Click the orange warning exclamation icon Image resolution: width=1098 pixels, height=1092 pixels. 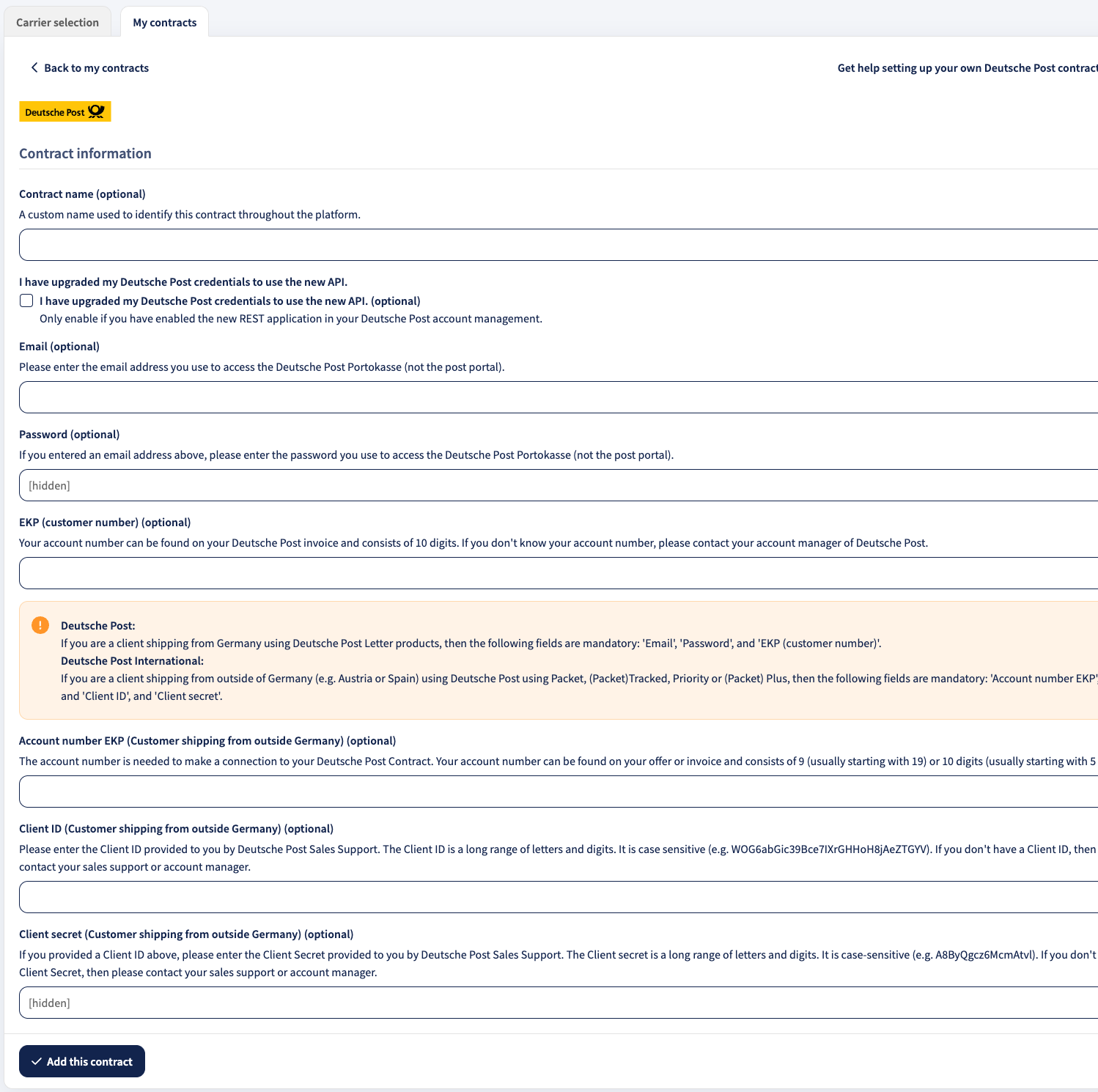40,625
